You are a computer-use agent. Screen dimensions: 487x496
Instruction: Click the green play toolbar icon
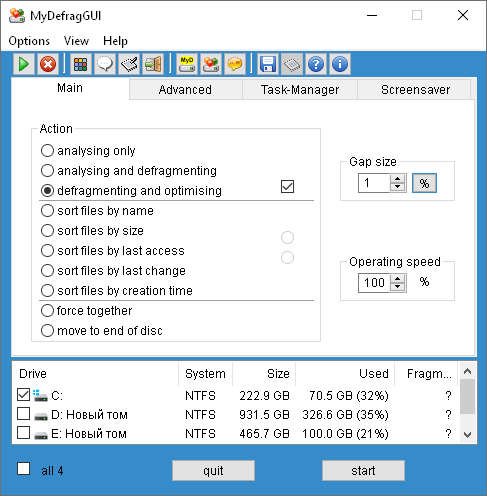point(24,64)
